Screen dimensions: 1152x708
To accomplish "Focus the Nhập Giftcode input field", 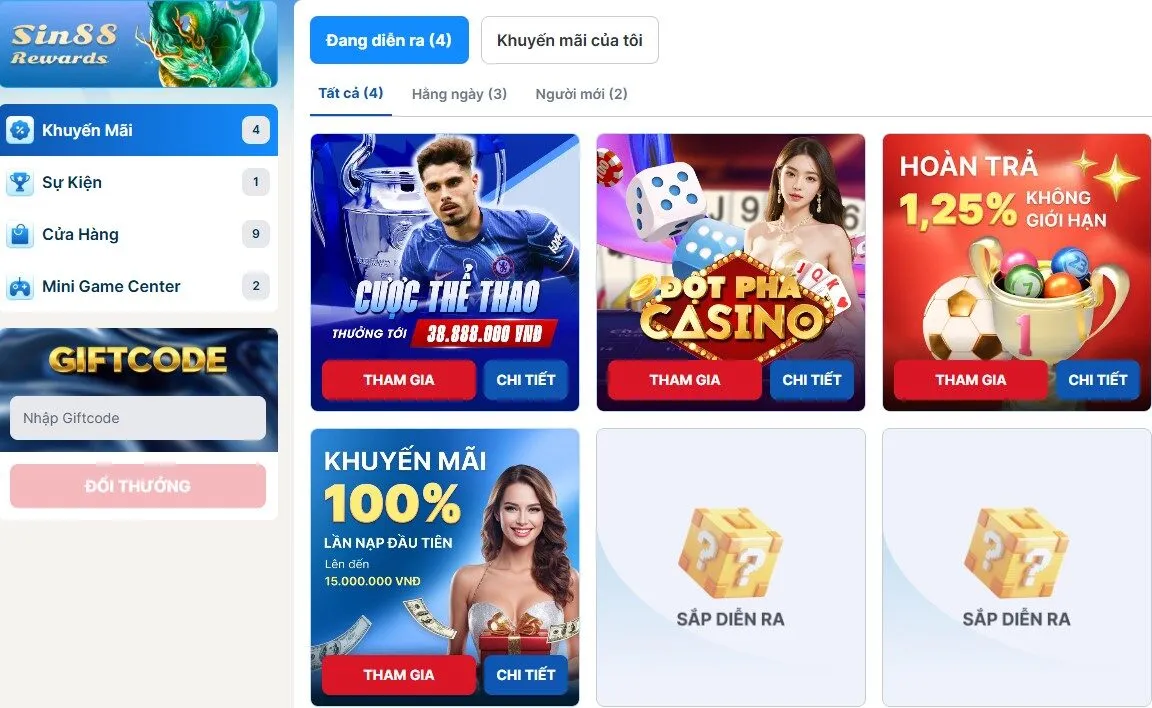I will pos(137,418).
